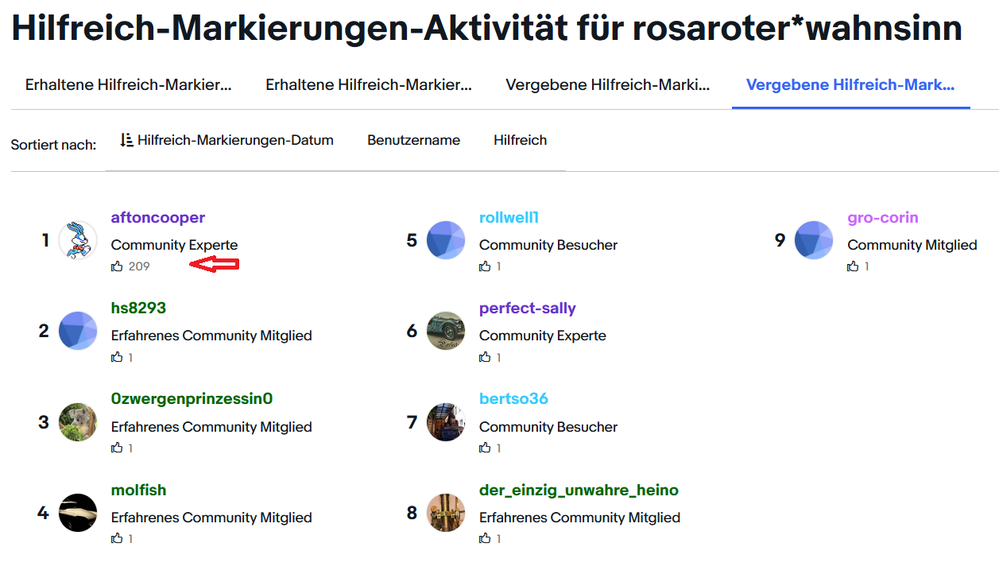Viewport: 999px width, 567px height.
Task: Click thumbs-up icon under hs8293
Action: click(x=118, y=357)
